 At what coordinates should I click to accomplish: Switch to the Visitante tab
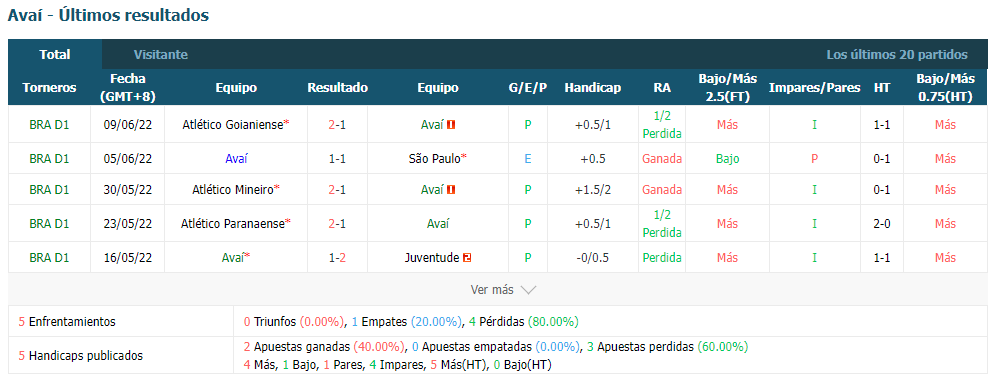click(161, 55)
